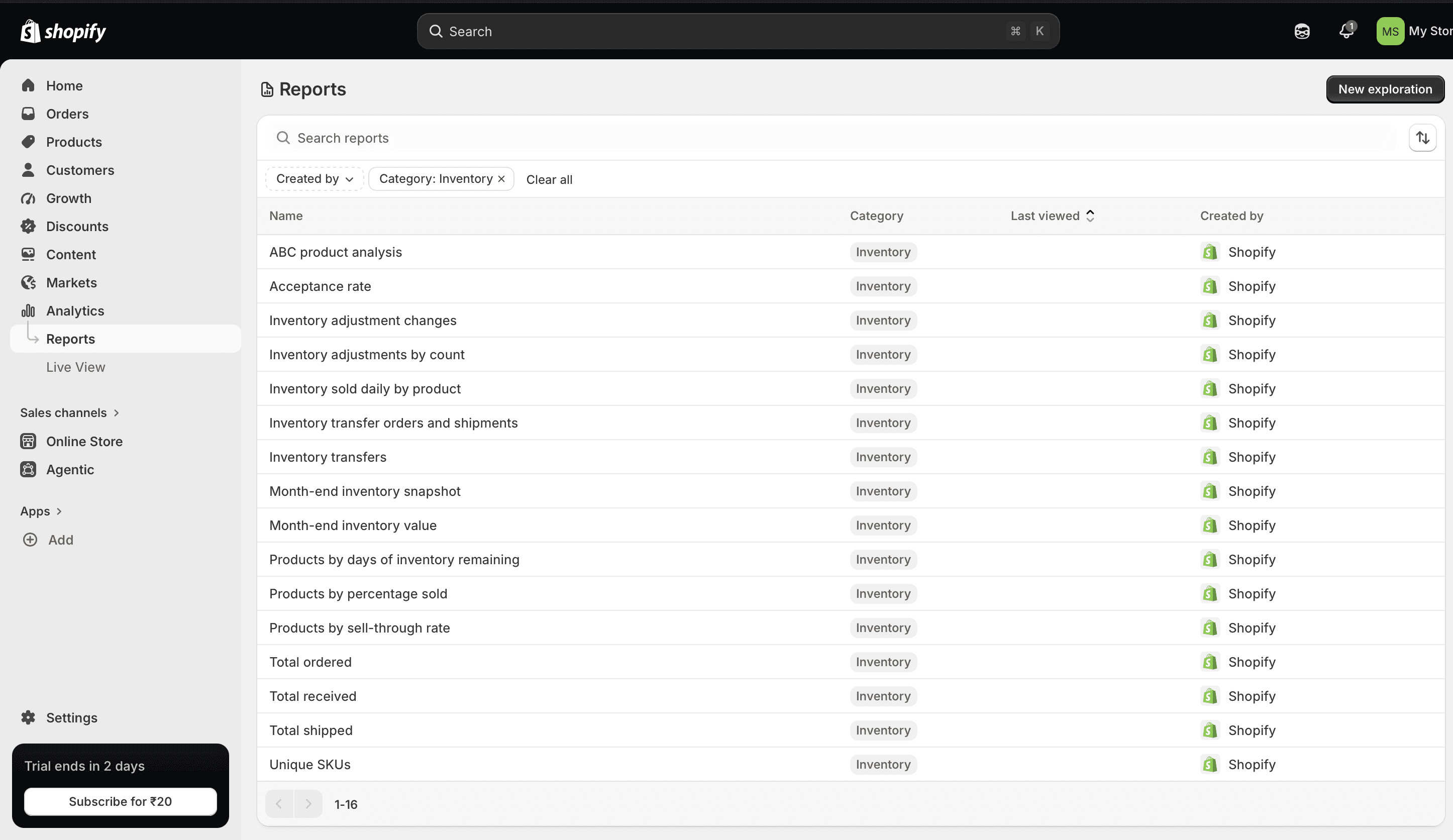Open the Sidekick assistant icon
The height and width of the screenshot is (840, 1453).
1302,31
